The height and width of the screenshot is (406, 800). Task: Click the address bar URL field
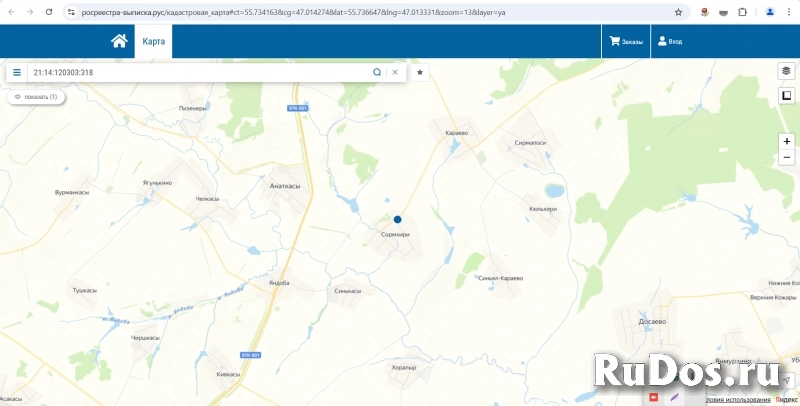[375, 12]
